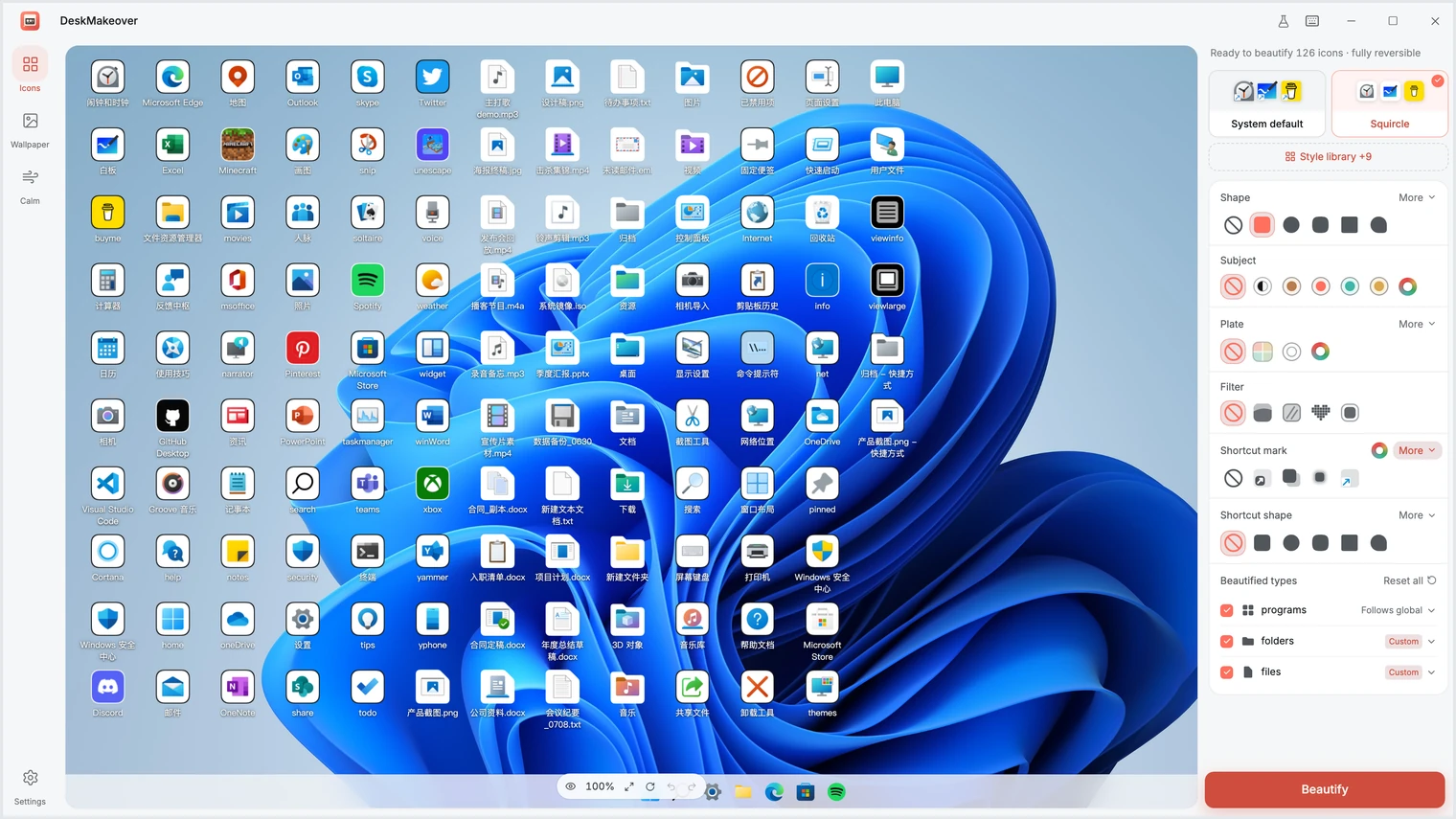Choose the white ring Plate option
Image resolution: width=1456 pixels, height=819 pixels.
pos(1291,352)
